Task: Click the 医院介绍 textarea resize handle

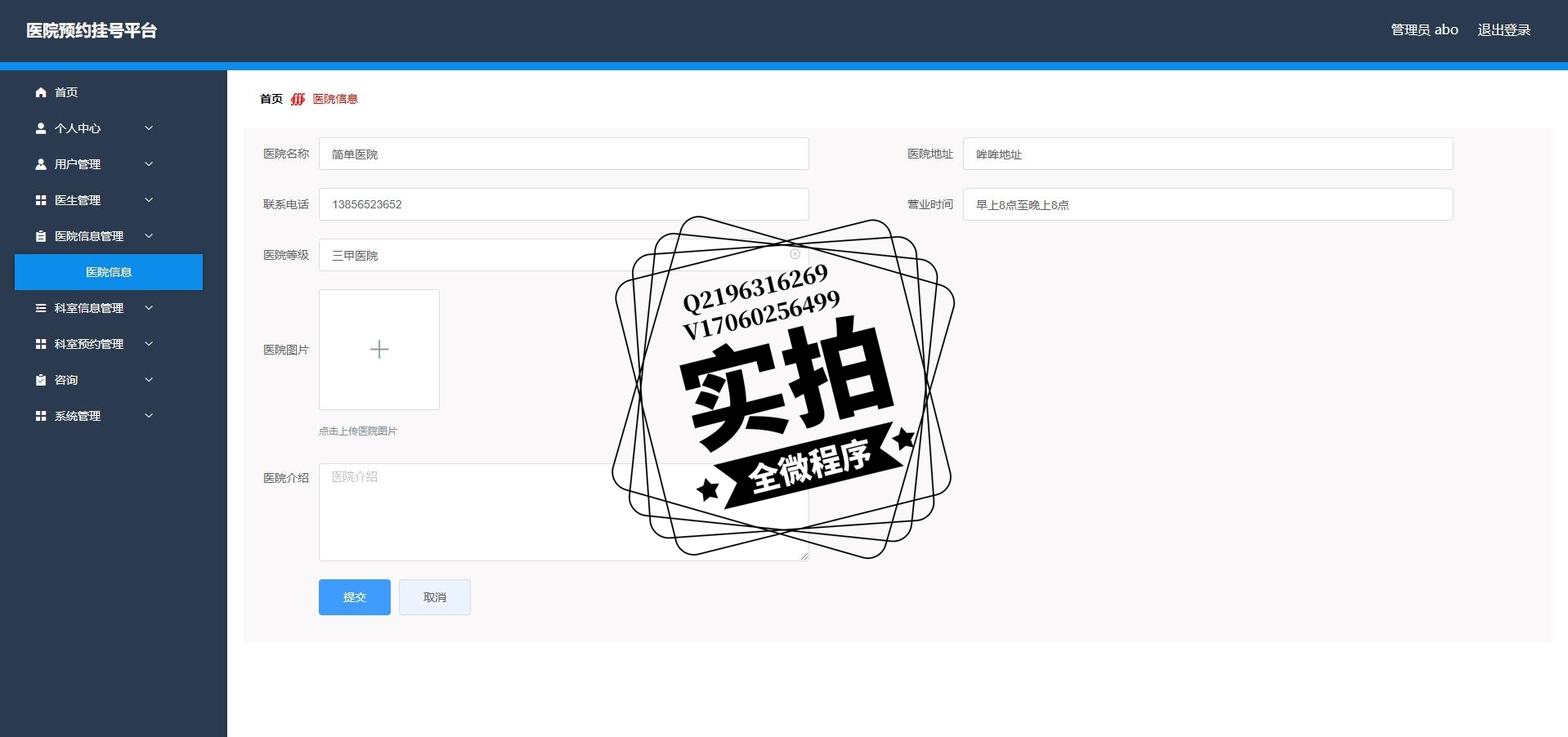Action: 804,556
